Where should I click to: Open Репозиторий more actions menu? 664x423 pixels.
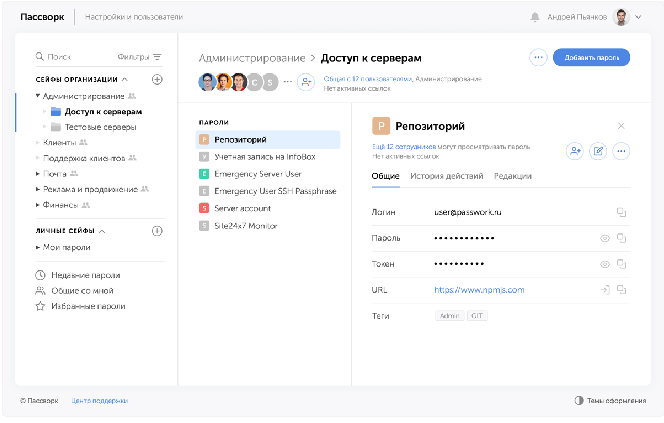pos(621,151)
